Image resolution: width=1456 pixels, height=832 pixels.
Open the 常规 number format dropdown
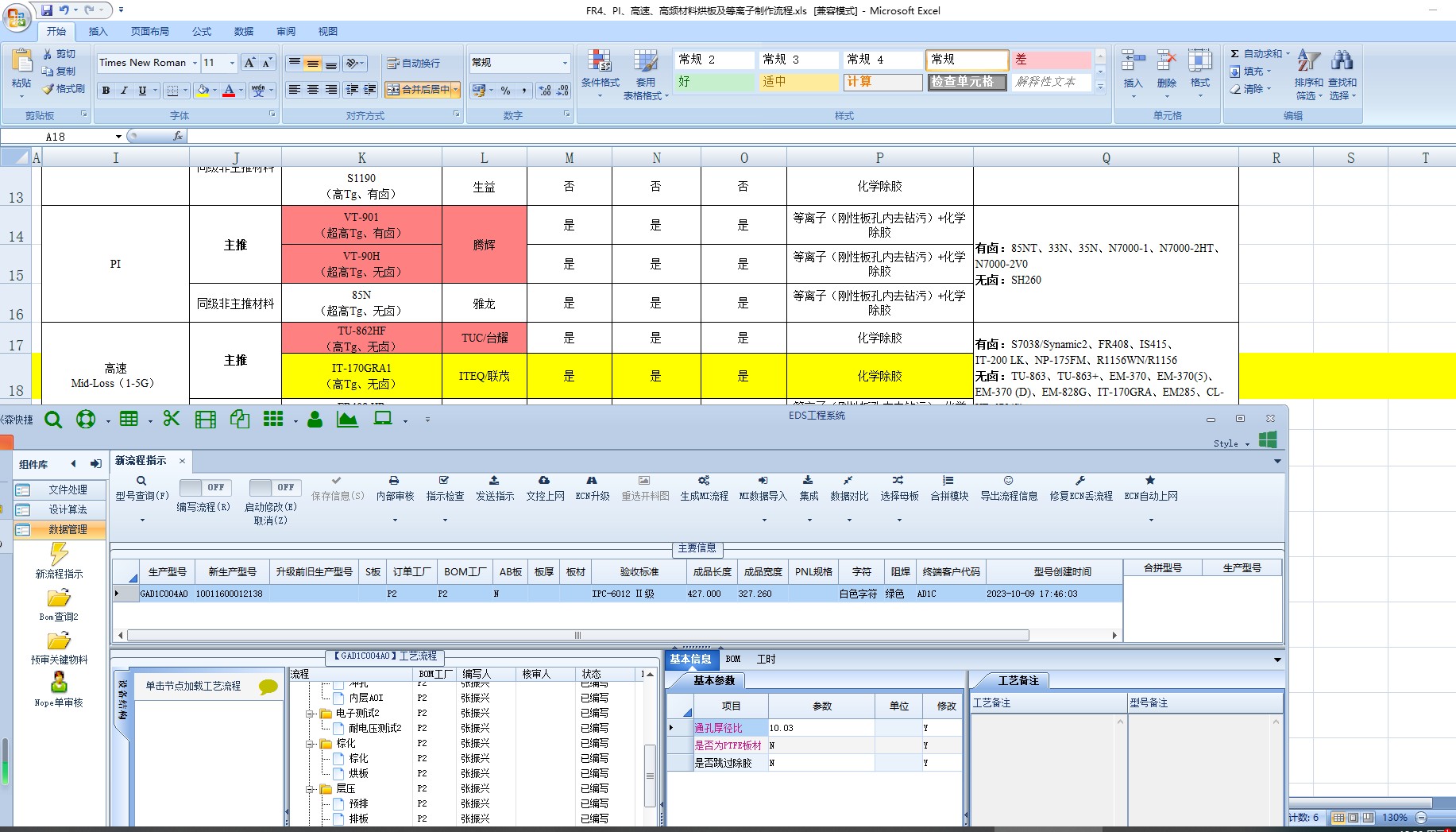click(565, 63)
